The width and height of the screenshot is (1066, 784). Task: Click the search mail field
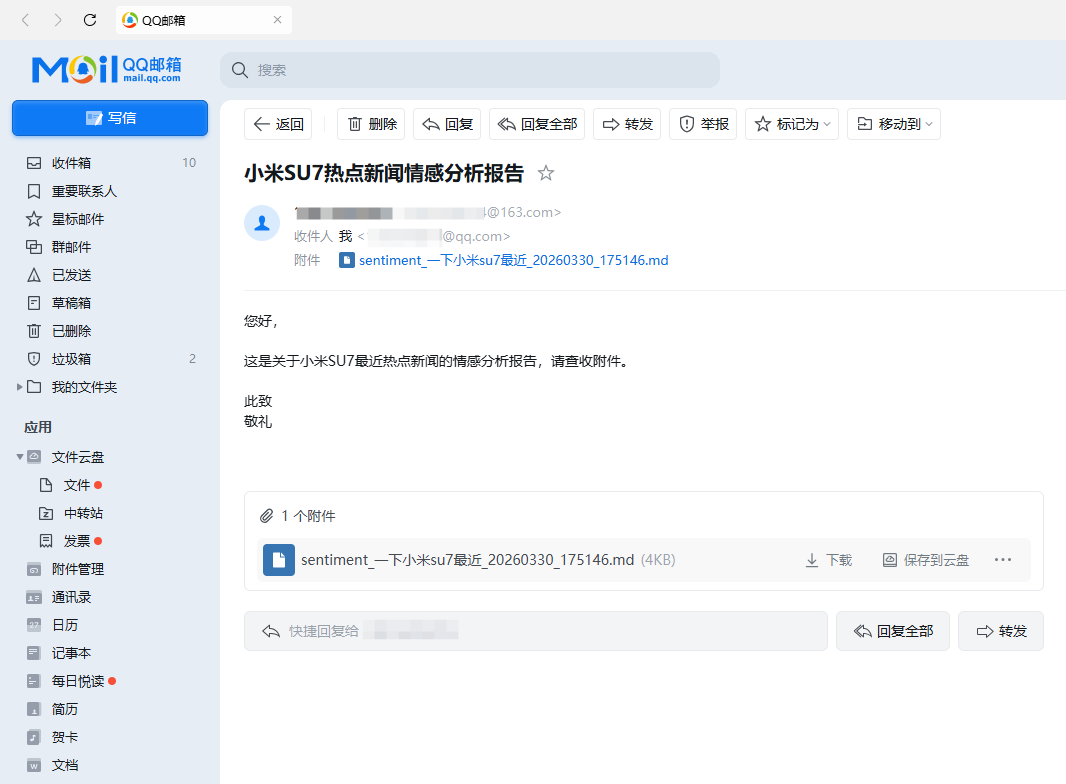pyautogui.click(x=470, y=70)
